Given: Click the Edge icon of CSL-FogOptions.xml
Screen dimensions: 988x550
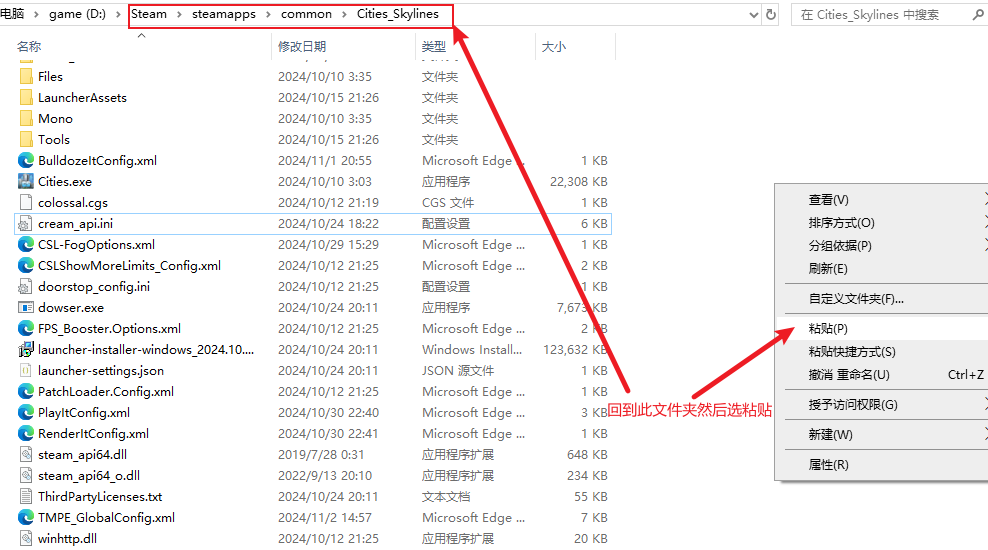Looking at the screenshot, I should pos(26,244).
